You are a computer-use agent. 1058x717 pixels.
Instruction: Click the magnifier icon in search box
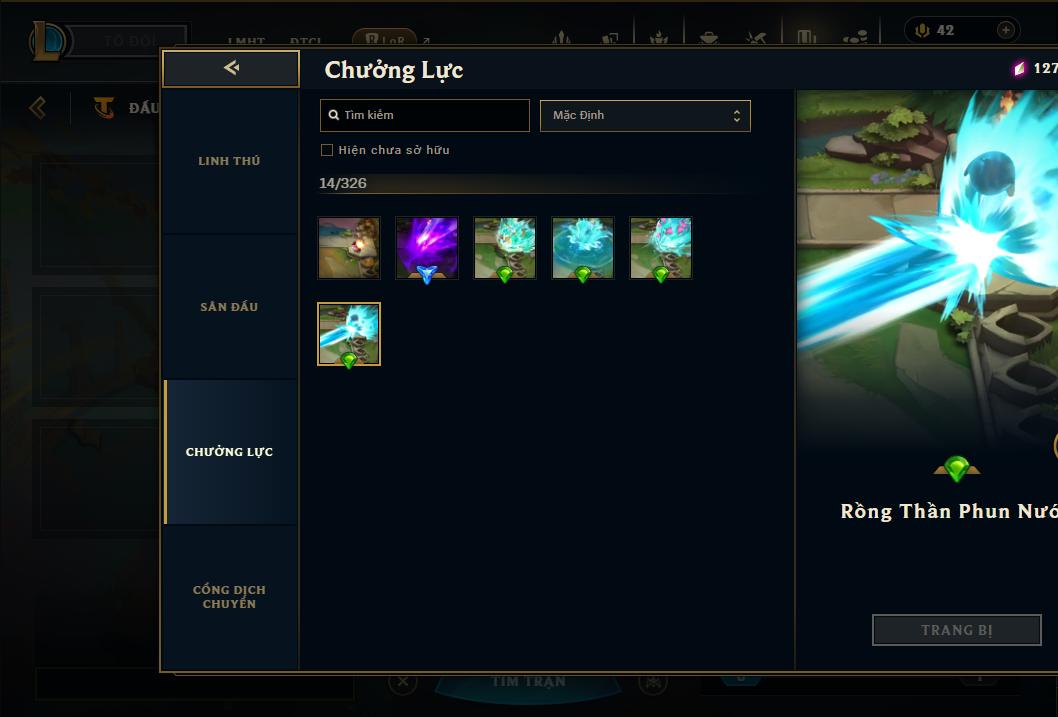coord(334,115)
